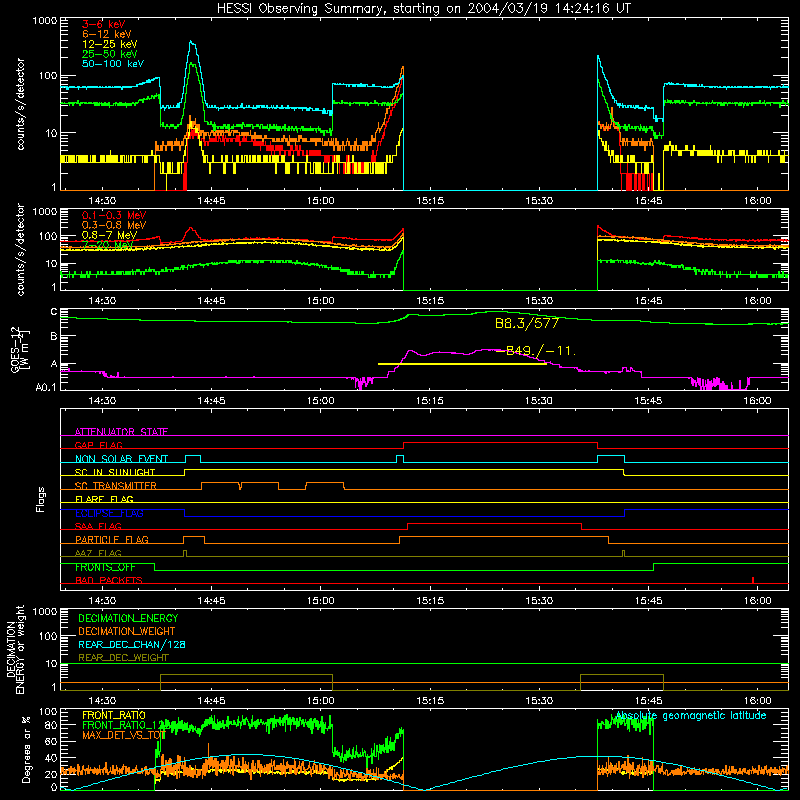The image size is (800, 800).
Task: Click the 14:45 tick label under decimation panel
Action: (211, 701)
